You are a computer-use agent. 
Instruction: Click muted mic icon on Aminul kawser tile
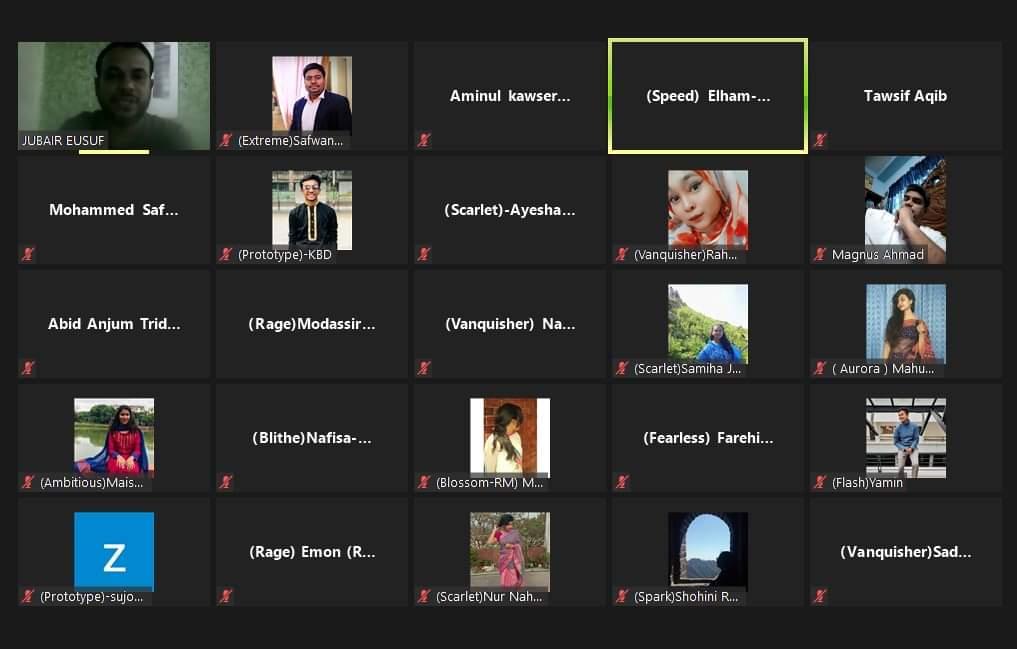[424, 140]
